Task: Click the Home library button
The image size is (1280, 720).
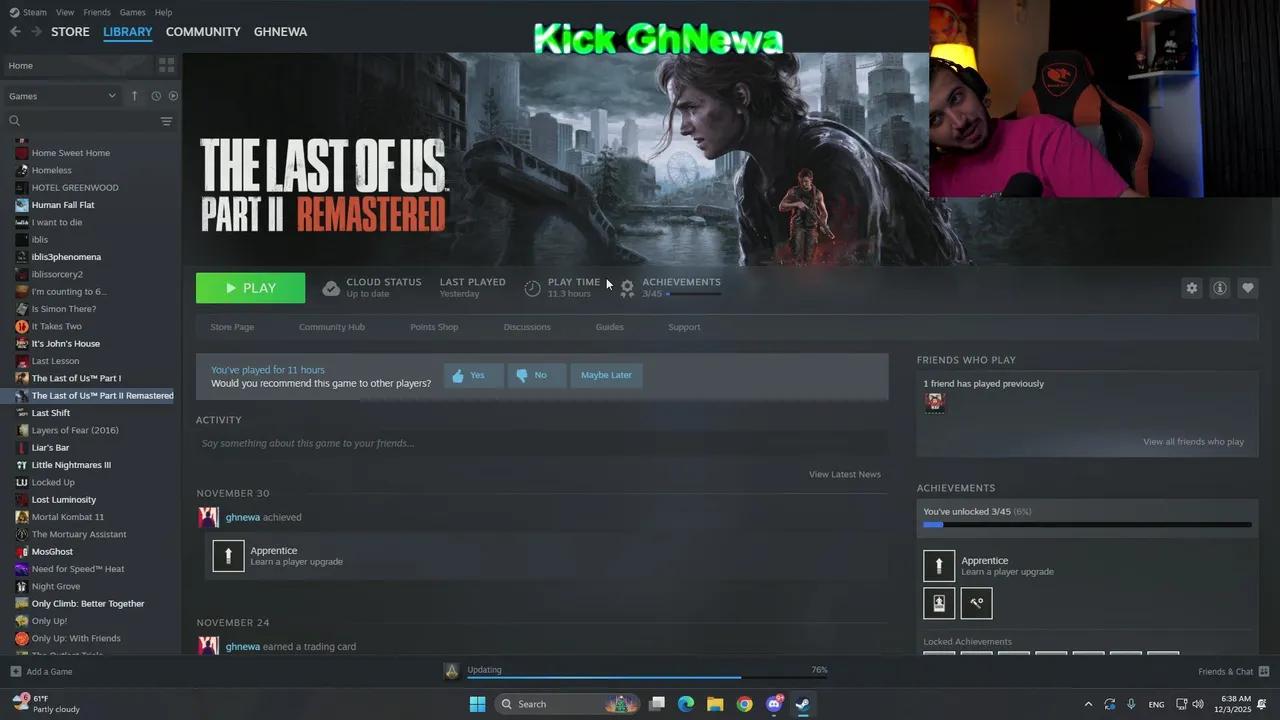Action: pos(77,65)
